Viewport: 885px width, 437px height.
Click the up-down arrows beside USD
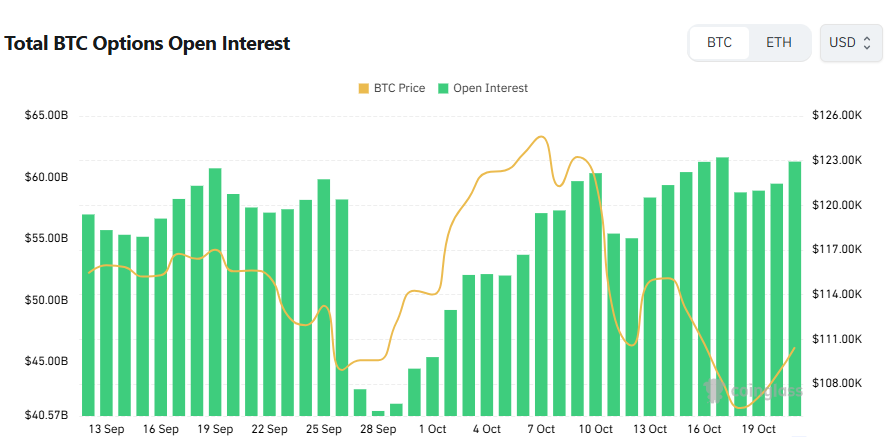coord(867,43)
